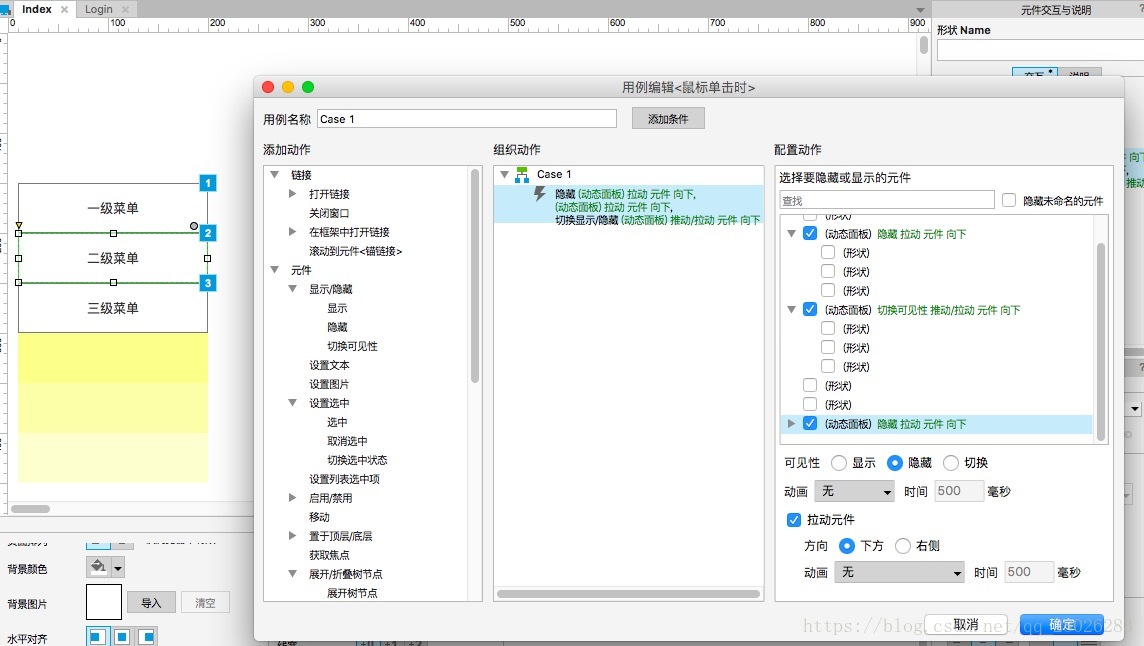Click the 用例名称 Case 1 field
This screenshot has width=1144, height=646.
467,119
